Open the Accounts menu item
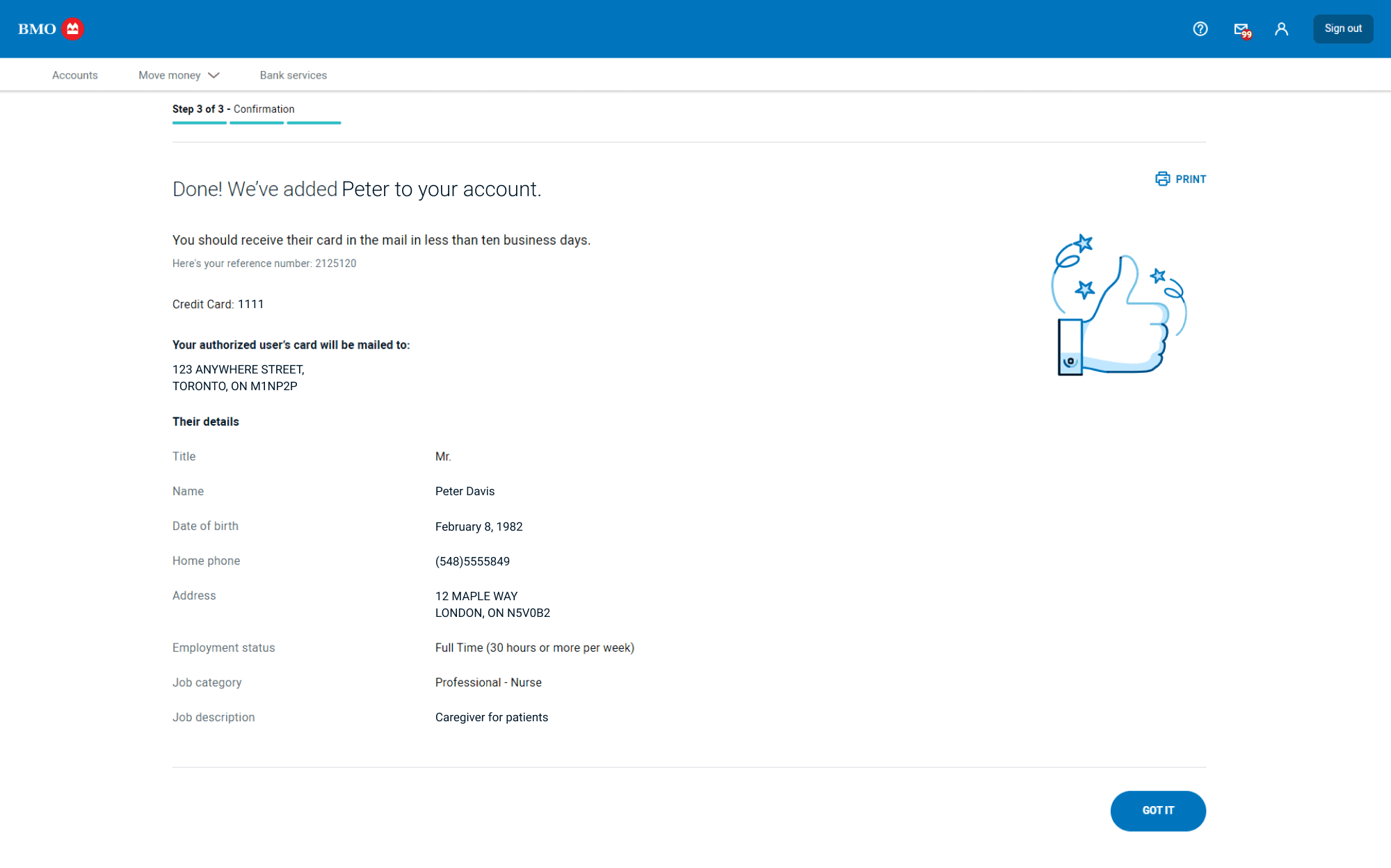Screen dimensions: 1391x868 pos(75,75)
